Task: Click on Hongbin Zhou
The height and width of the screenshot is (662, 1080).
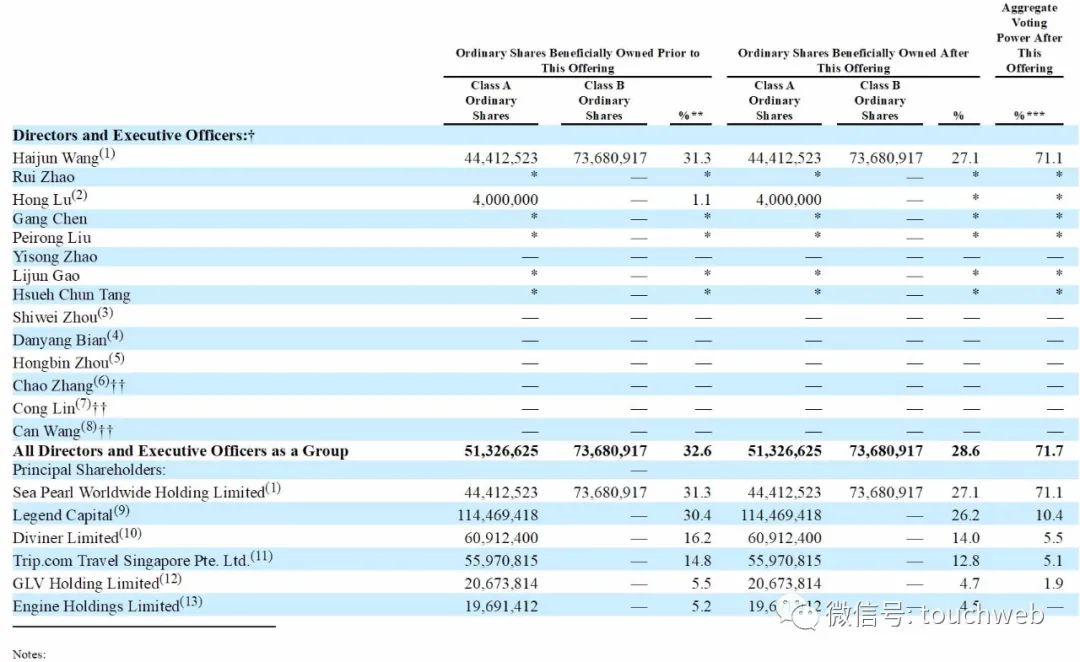Action: click(x=61, y=363)
